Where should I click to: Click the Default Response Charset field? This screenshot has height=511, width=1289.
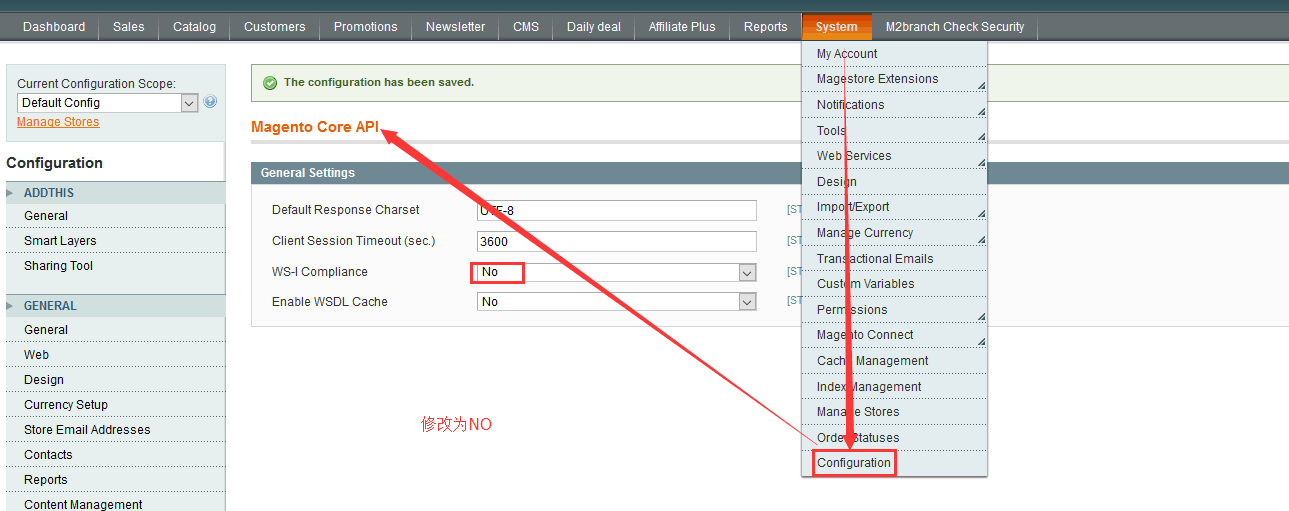click(616, 210)
